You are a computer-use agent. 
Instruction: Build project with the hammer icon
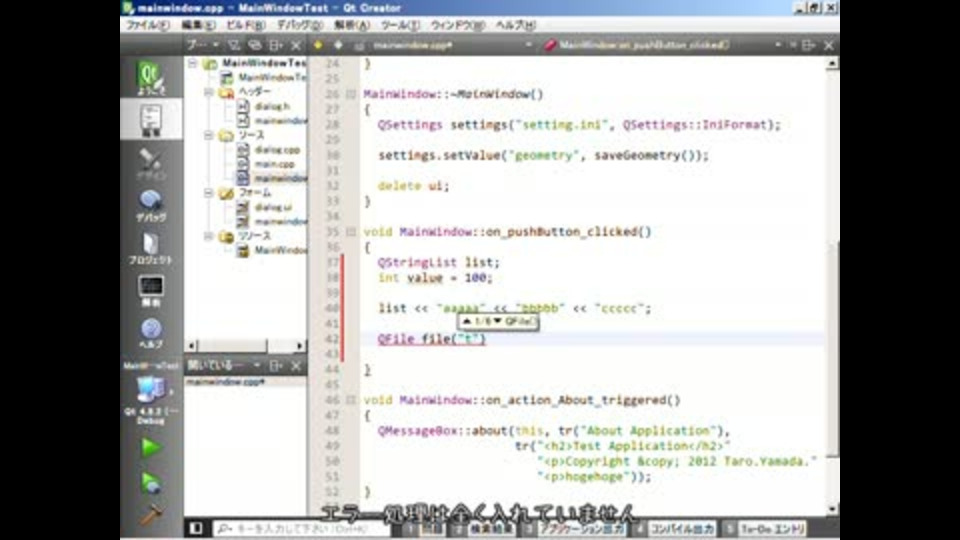click(x=151, y=515)
